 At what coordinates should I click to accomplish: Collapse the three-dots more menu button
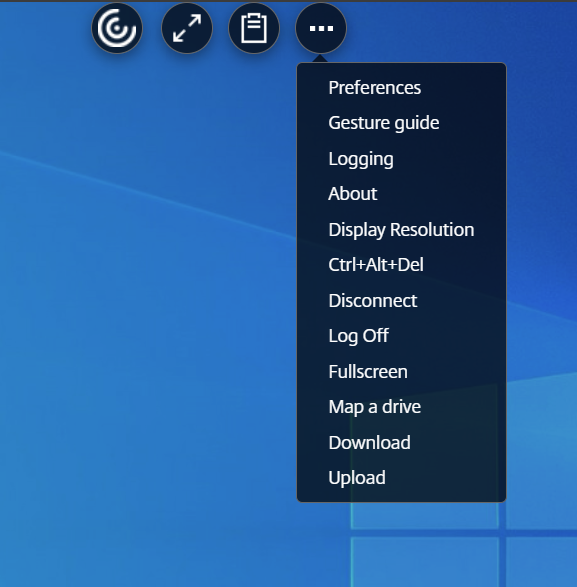[x=321, y=28]
